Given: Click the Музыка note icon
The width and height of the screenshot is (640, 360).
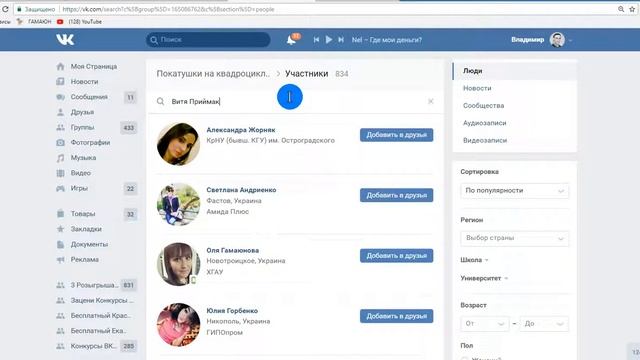Looking at the screenshot, I should tap(60, 158).
